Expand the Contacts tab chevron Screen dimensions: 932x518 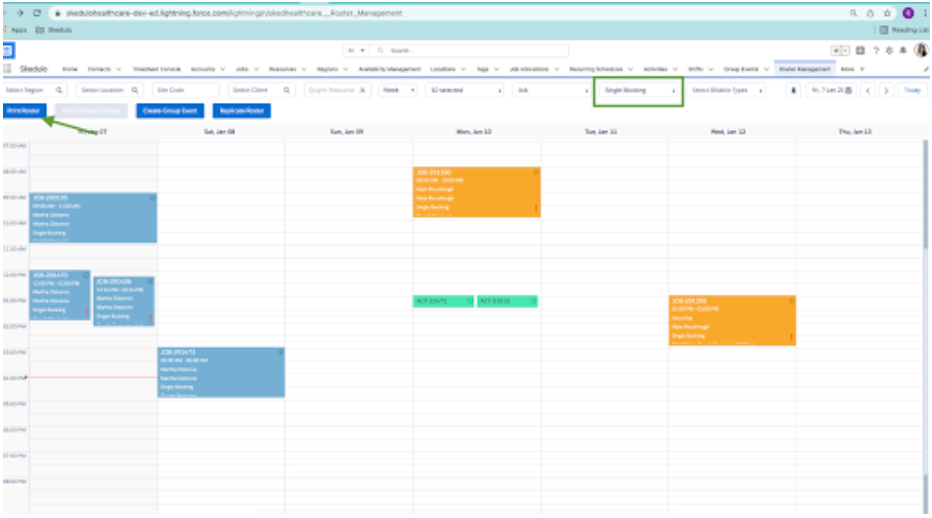point(118,70)
